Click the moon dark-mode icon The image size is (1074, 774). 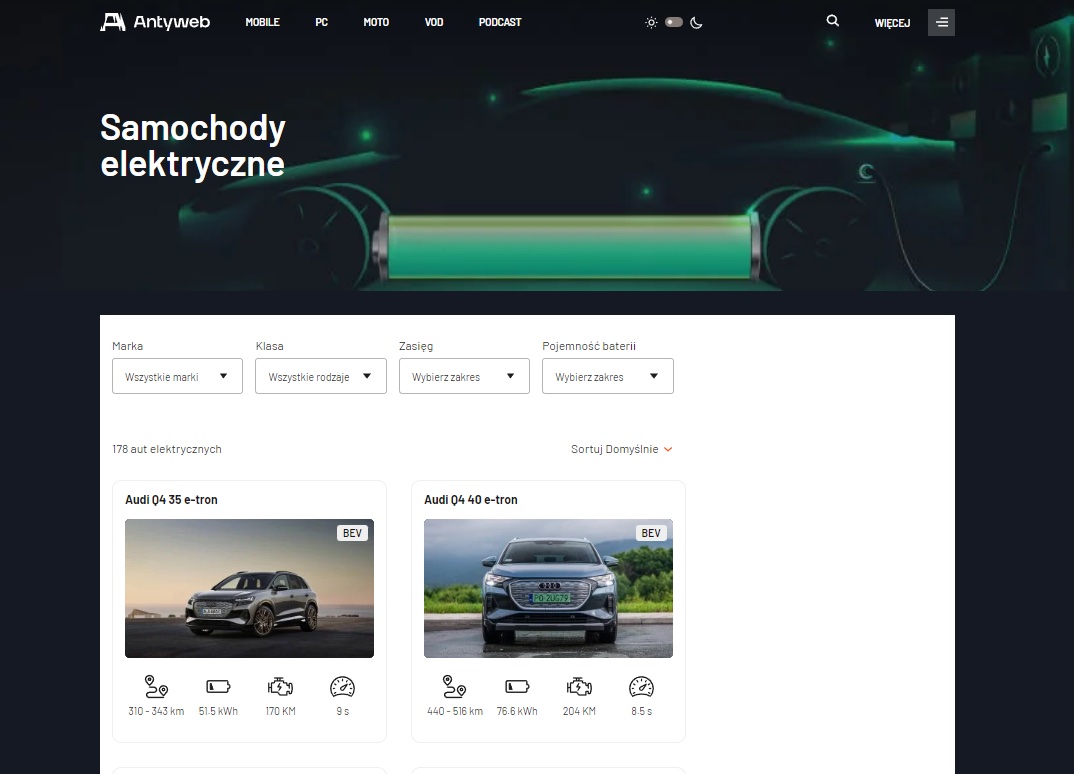point(697,22)
